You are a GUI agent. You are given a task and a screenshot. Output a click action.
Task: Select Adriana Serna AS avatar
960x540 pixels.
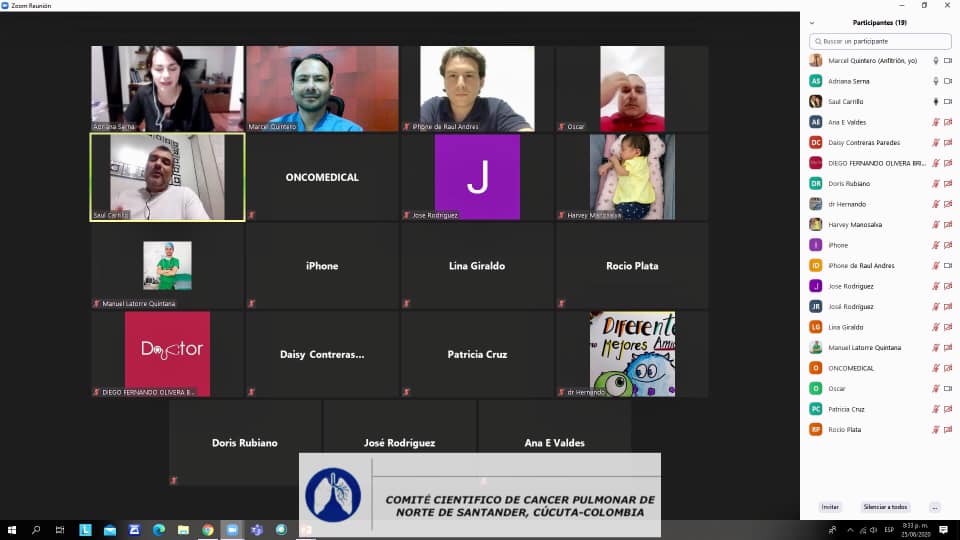[816, 81]
